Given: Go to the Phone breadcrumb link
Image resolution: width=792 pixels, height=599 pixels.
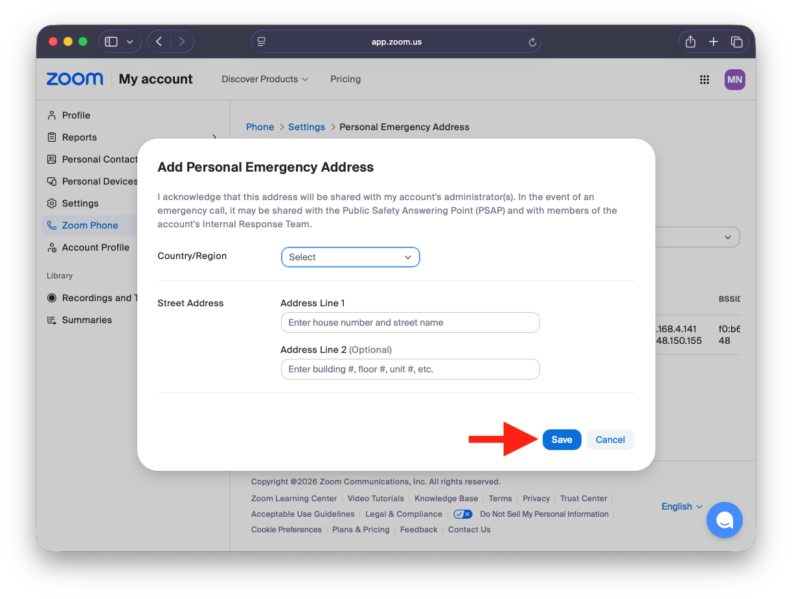Looking at the screenshot, I should pos(260,127).
